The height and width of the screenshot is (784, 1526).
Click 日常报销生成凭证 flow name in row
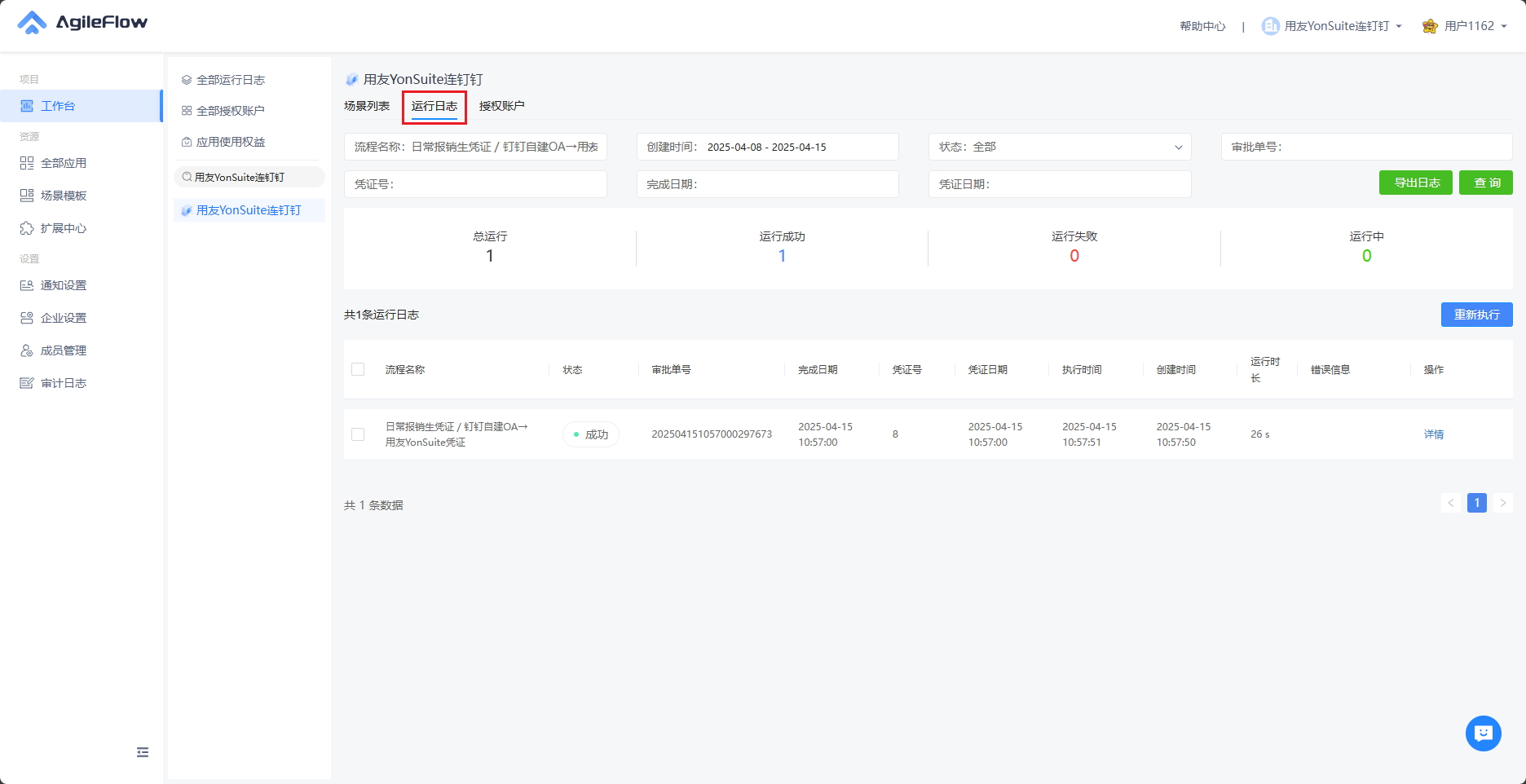click(456, 434)
